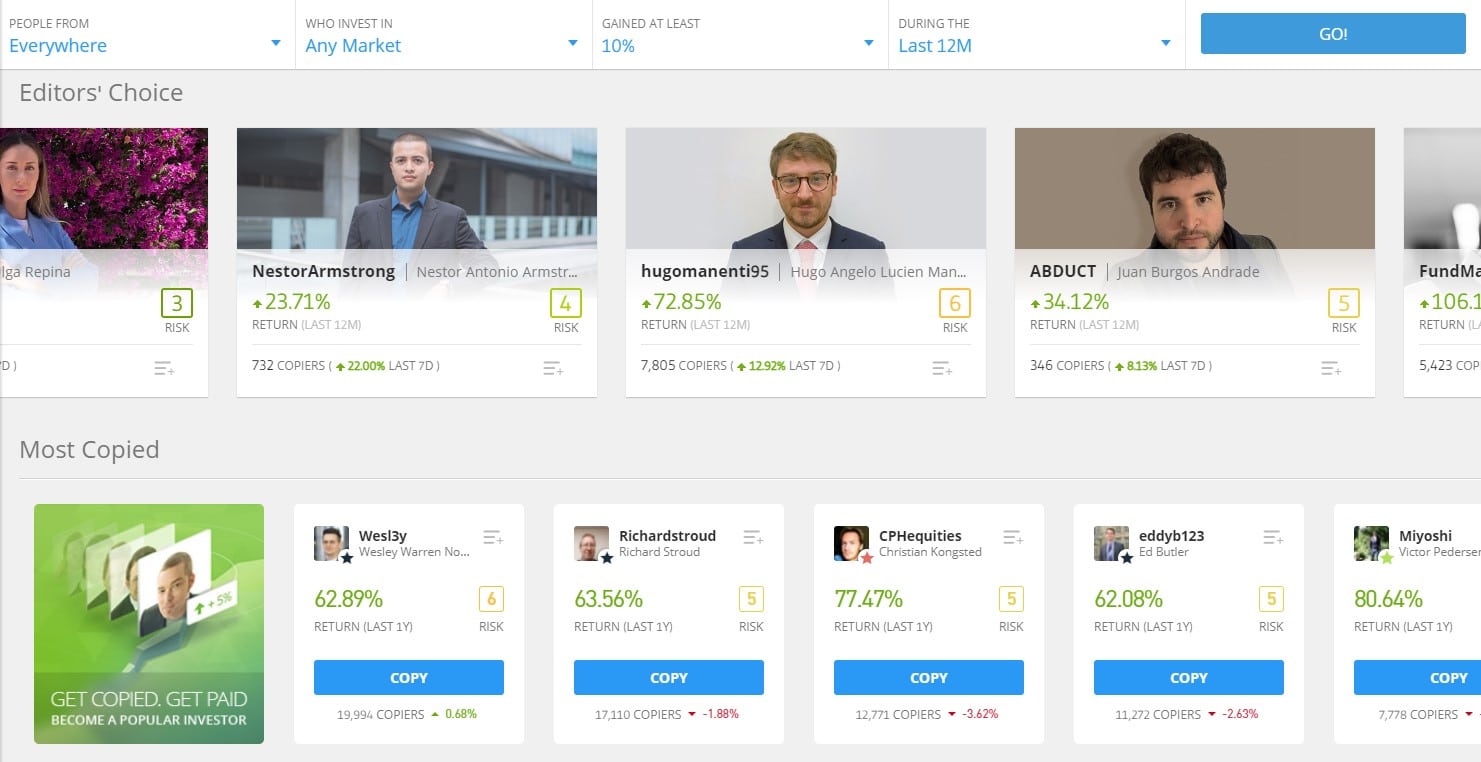Open Wesl3y profile avatar
The width and height of the screenshot is (1481, 762).
[x=331, y=544]
